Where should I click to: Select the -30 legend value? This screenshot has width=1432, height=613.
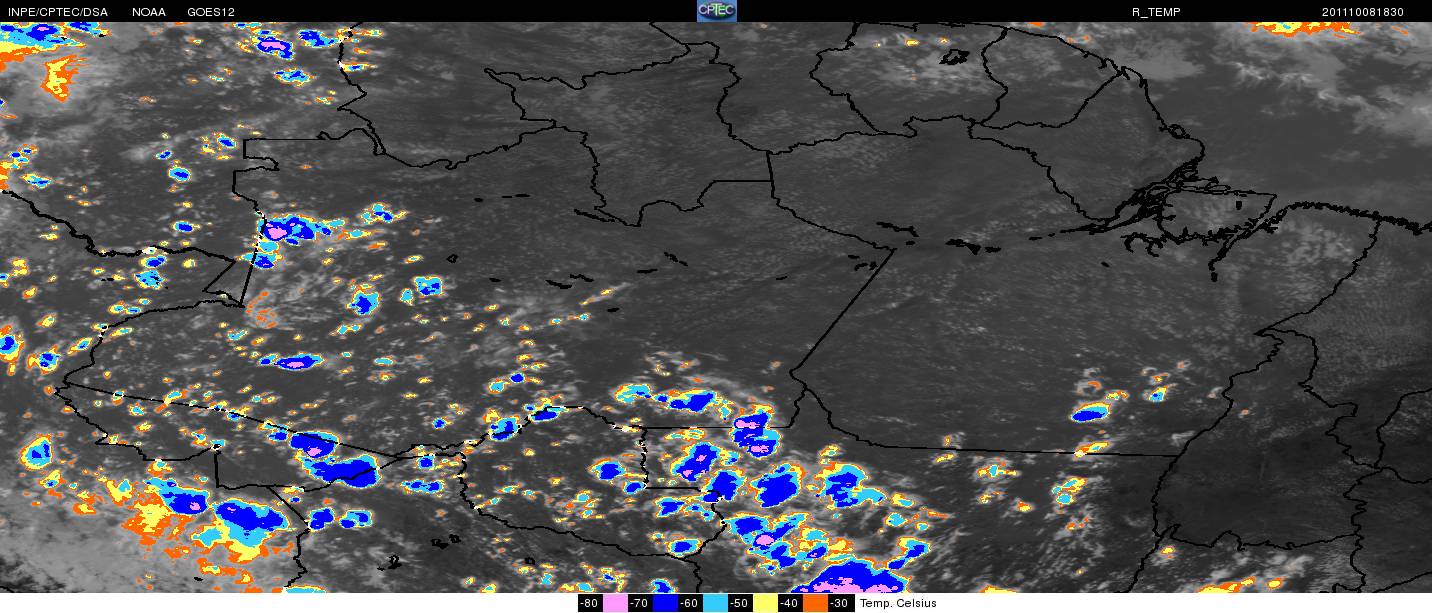[x=841, y=603]
